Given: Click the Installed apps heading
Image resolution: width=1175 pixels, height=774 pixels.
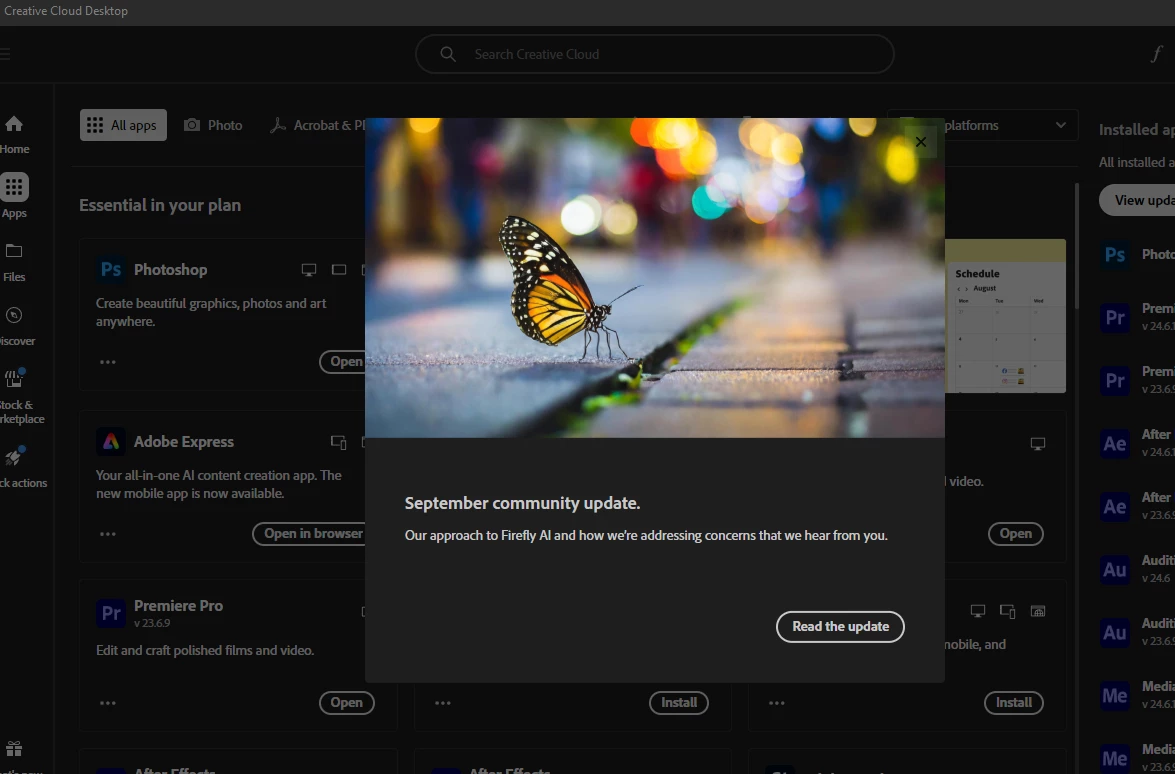Looking at the screenshot, I should tap(1137, 130).
